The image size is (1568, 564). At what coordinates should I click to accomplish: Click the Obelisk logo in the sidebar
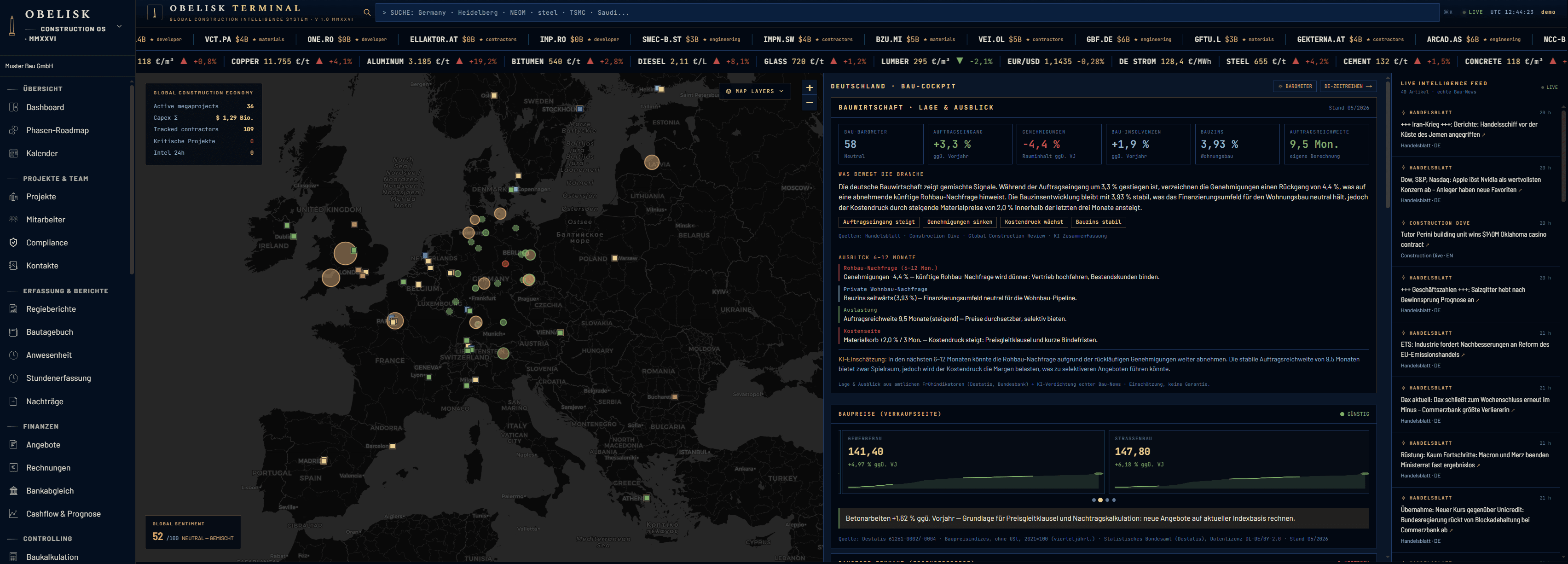tap(12, 25)
